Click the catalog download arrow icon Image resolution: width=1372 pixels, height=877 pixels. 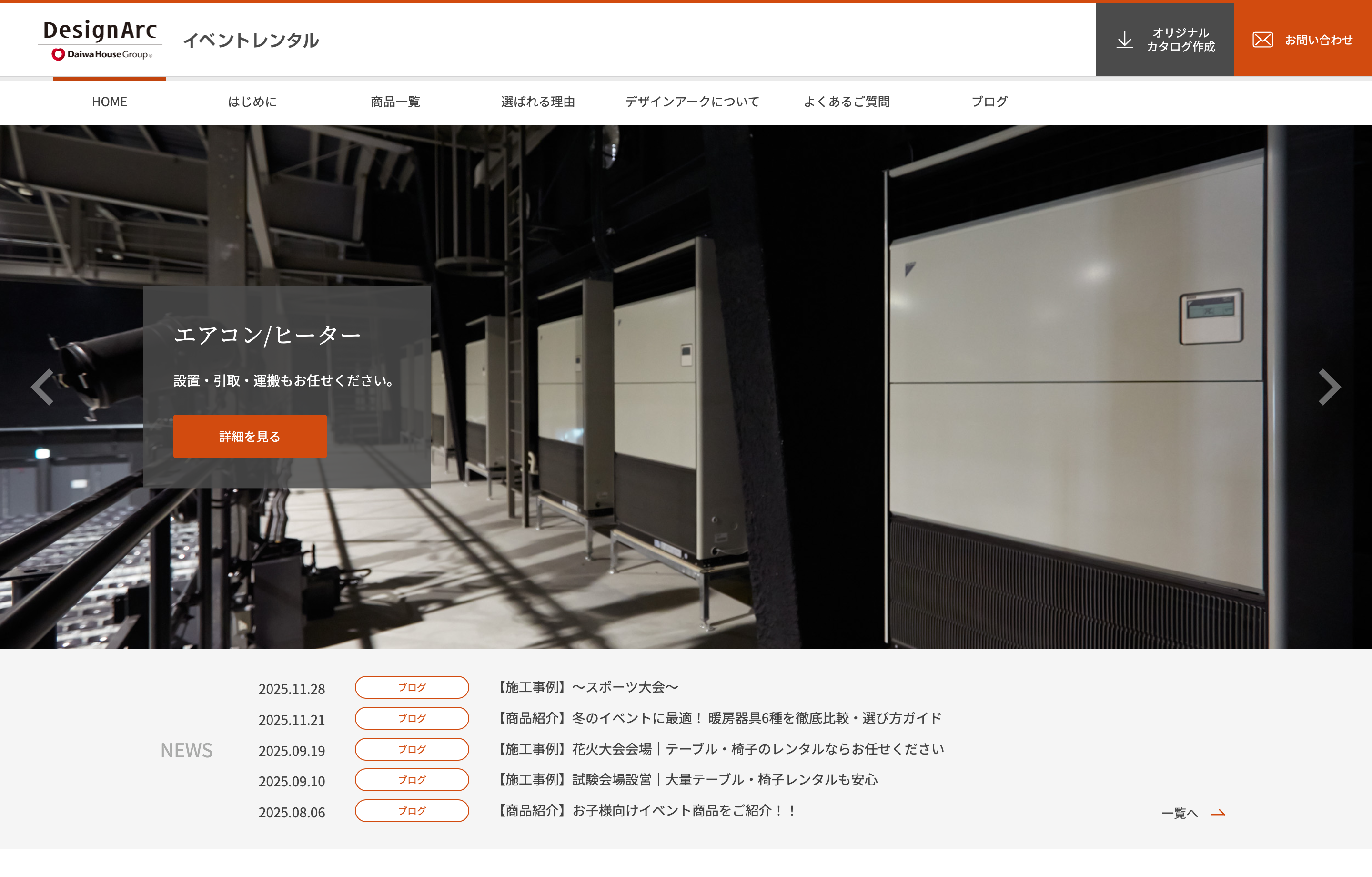1124,40
